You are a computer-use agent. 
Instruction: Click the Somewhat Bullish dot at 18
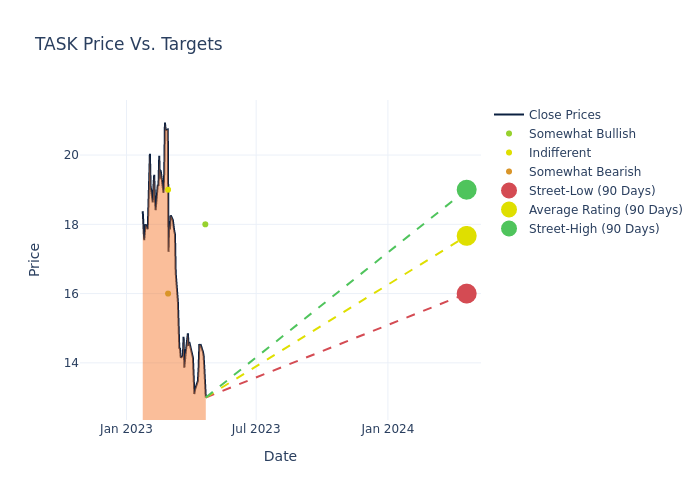pyautogui.click(x=205, y=224)
